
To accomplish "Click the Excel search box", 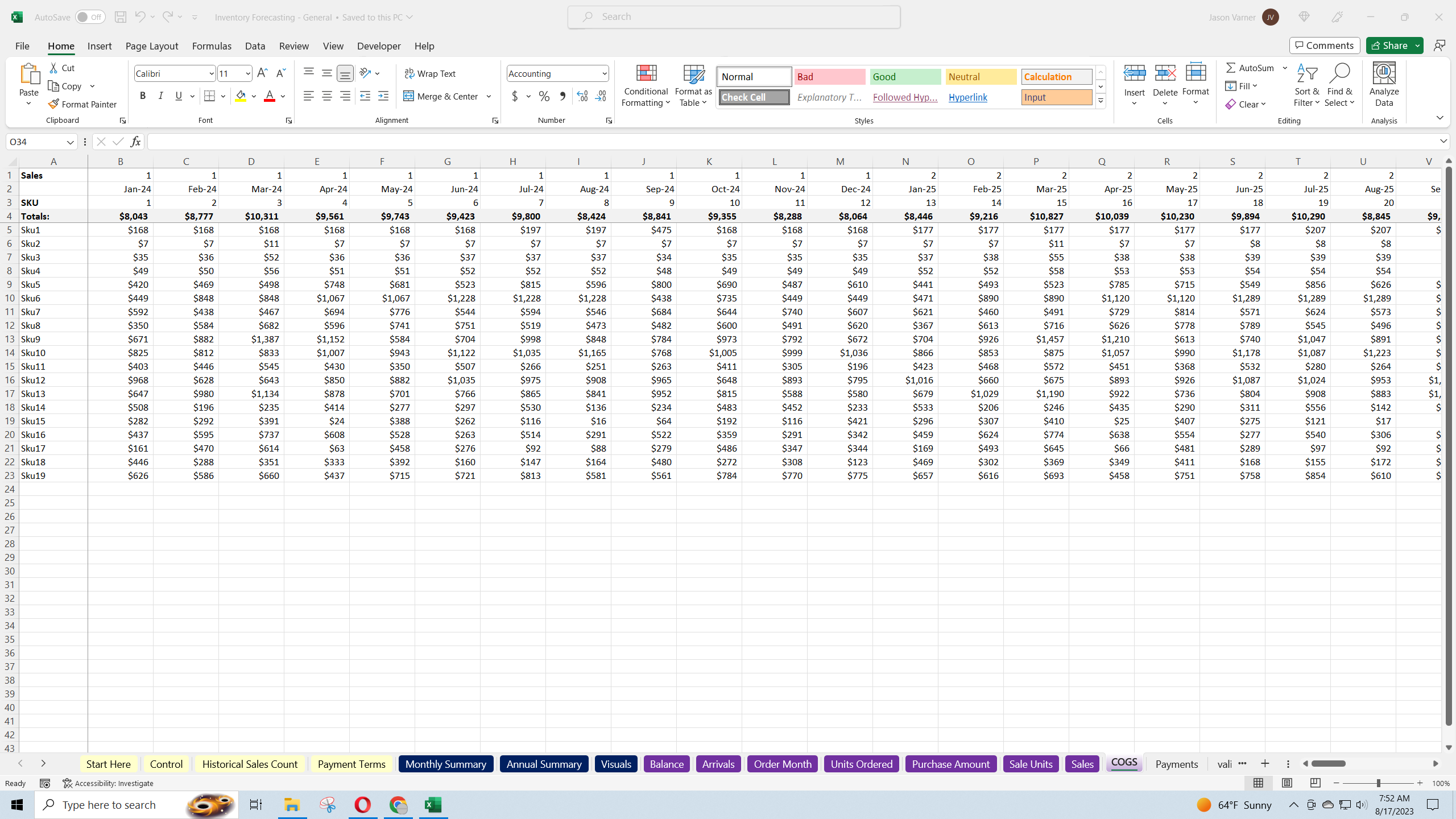I will (733, 16).
